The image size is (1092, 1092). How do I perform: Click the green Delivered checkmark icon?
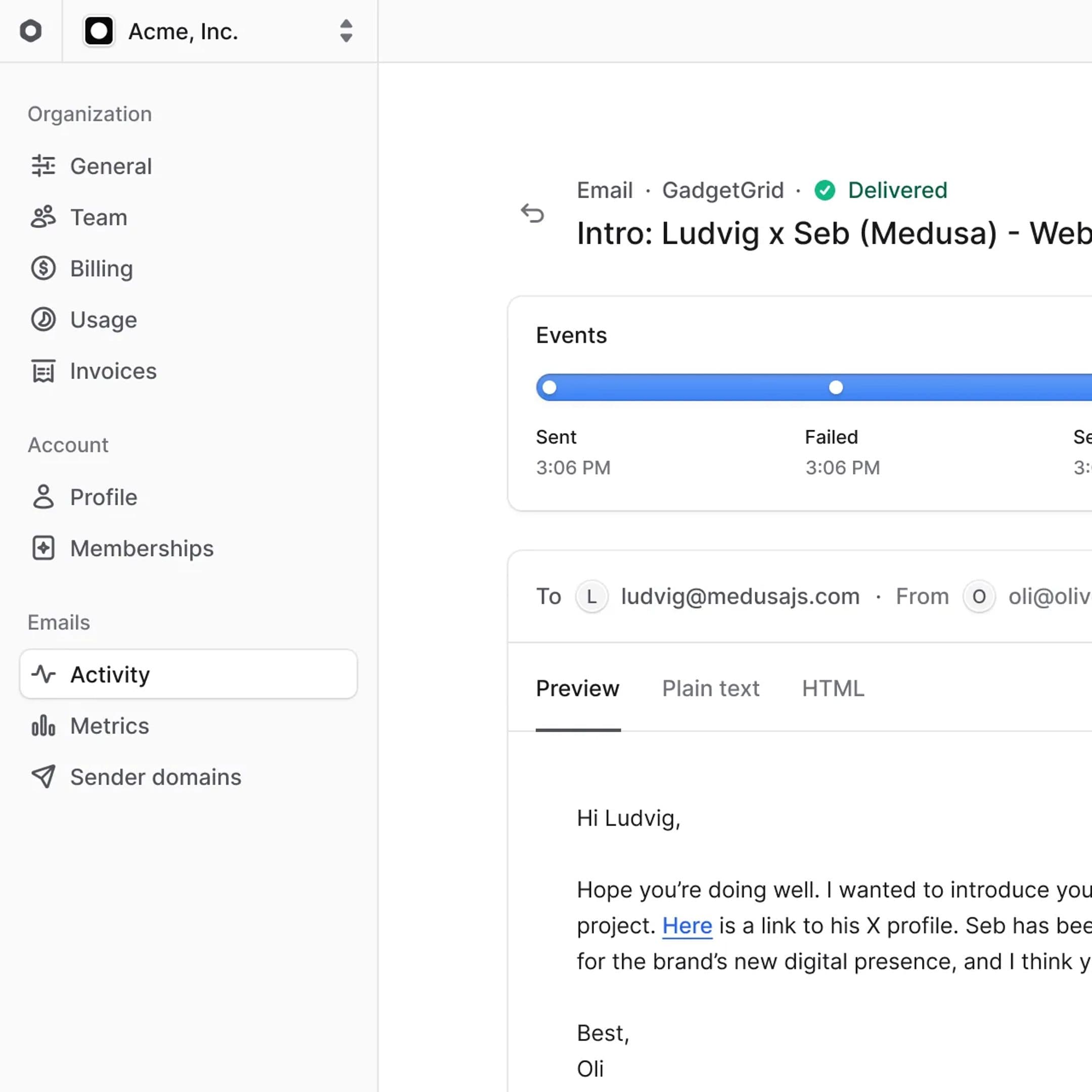(825, 191)
